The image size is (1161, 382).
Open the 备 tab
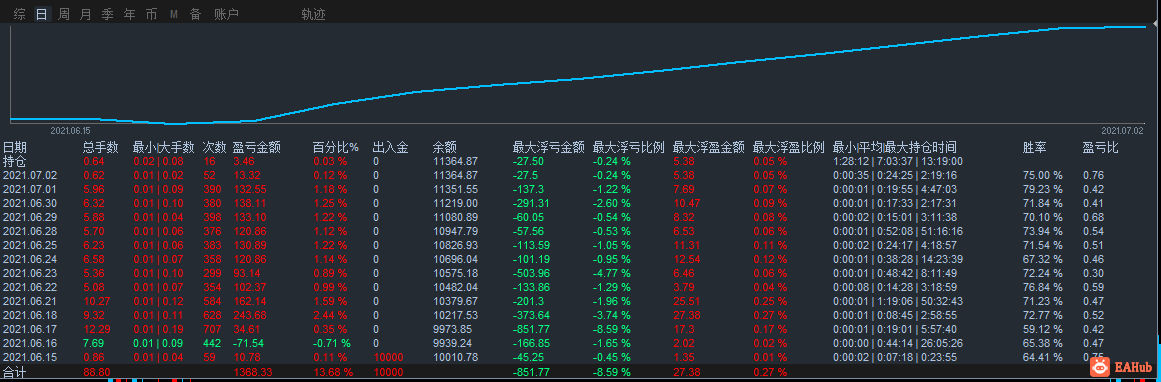[195, 14]
